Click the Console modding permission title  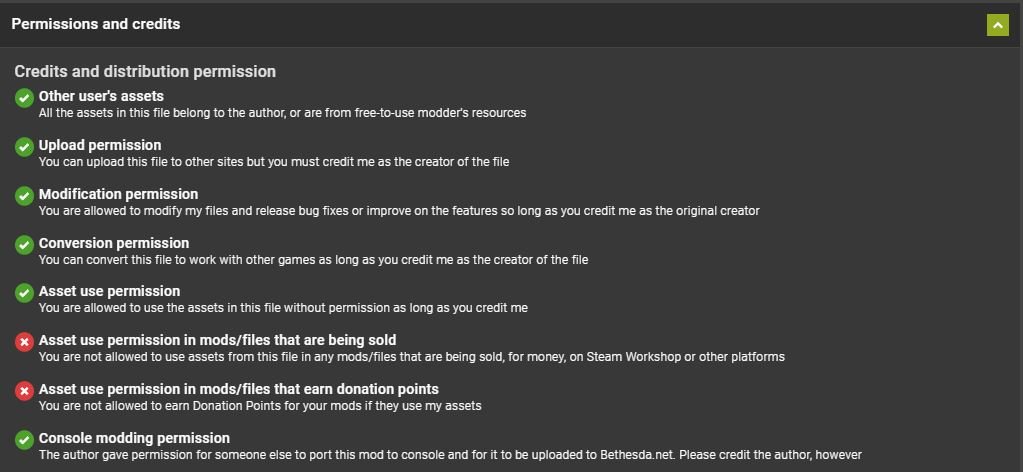click(x=134, y=438)
